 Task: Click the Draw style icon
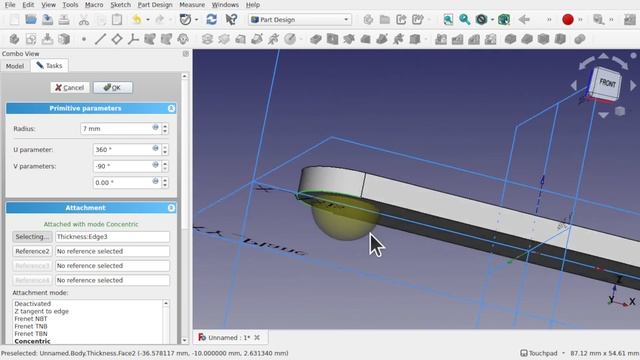(x=481, y=20)
